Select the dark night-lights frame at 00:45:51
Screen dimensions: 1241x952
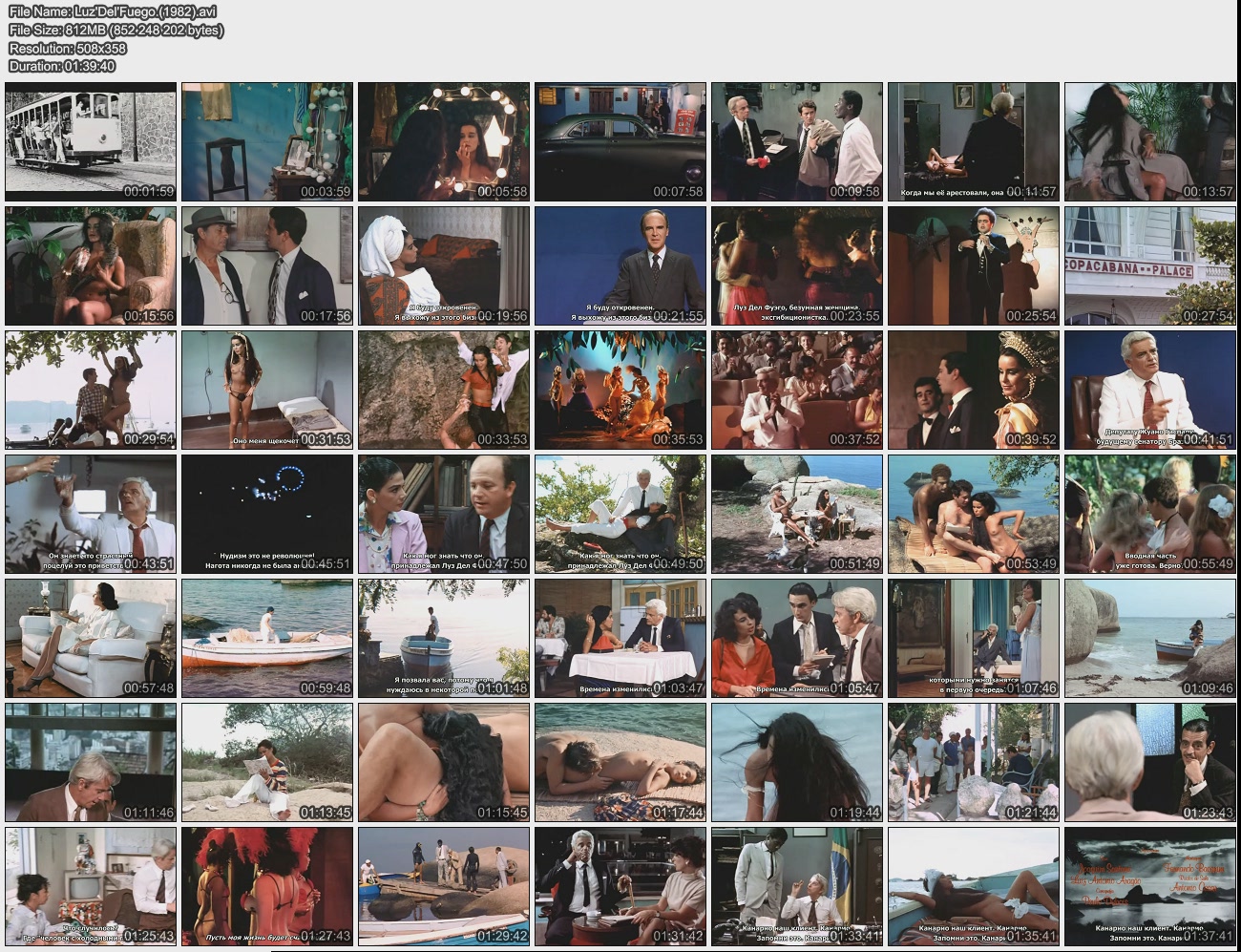(x=267, y=514)
